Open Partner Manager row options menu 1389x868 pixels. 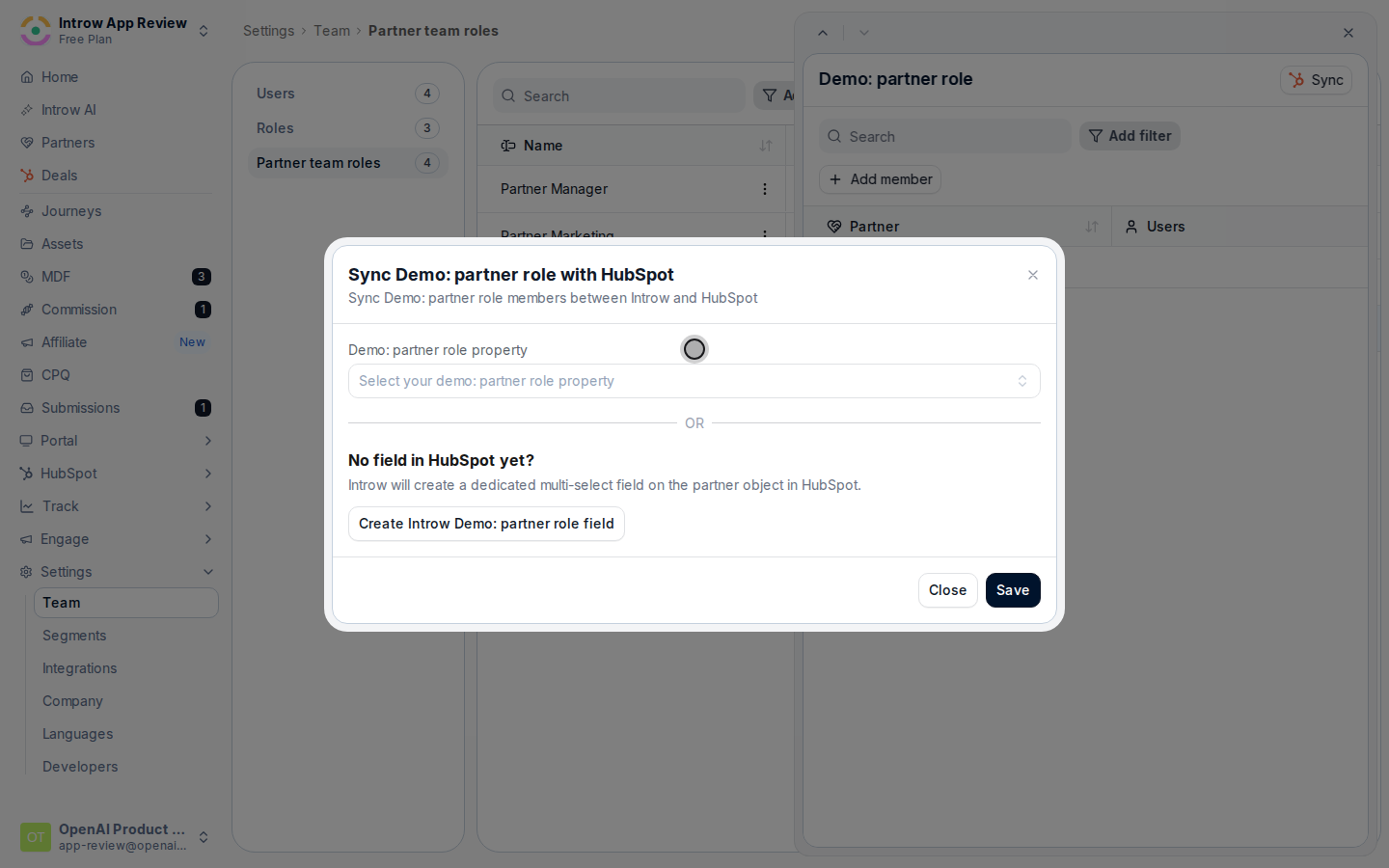(x=765, y=189)
